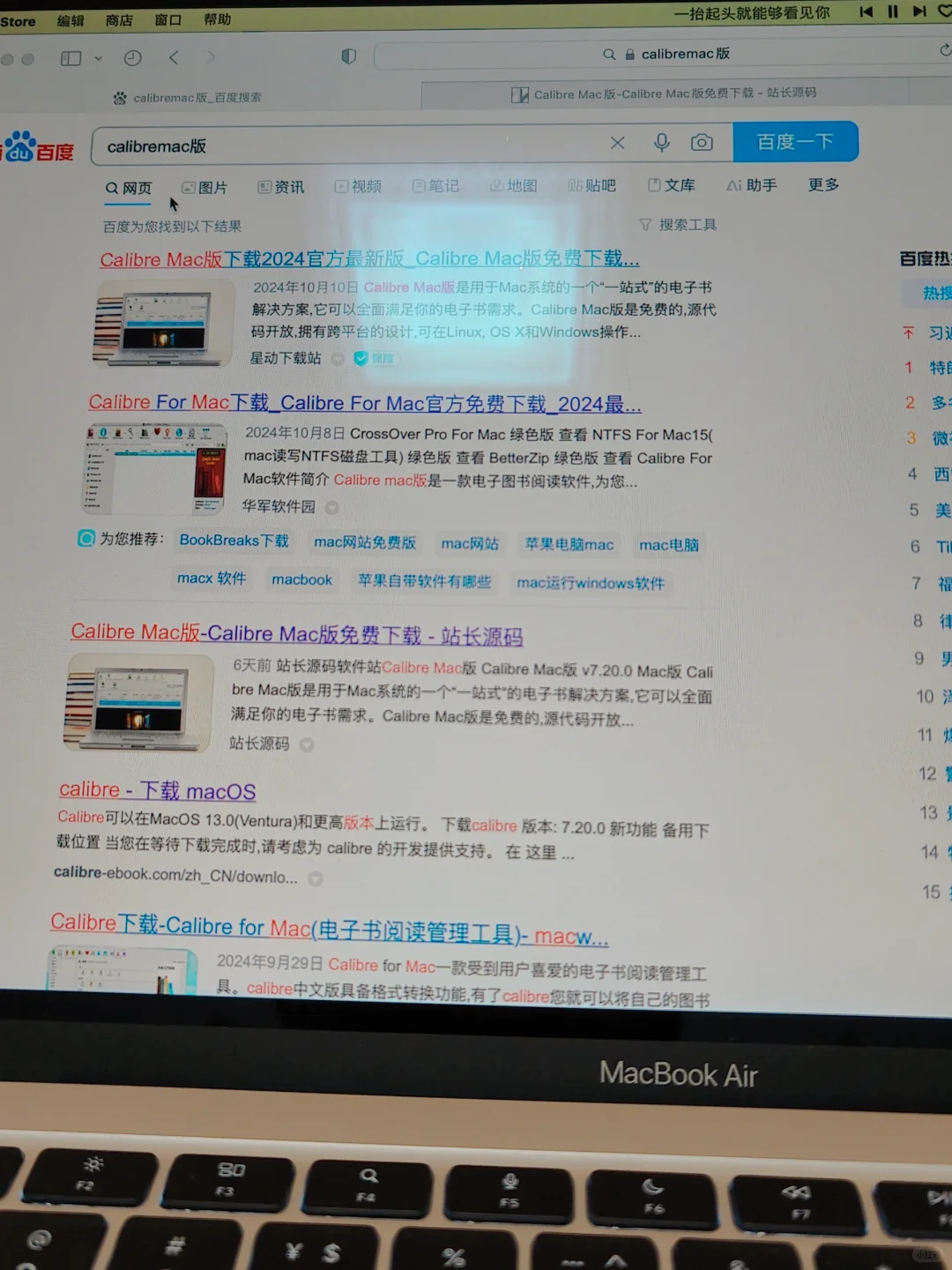The height and width of the screenshot is (1270, 952).
Task: Open image search camera icon
Action: (702, 143)
